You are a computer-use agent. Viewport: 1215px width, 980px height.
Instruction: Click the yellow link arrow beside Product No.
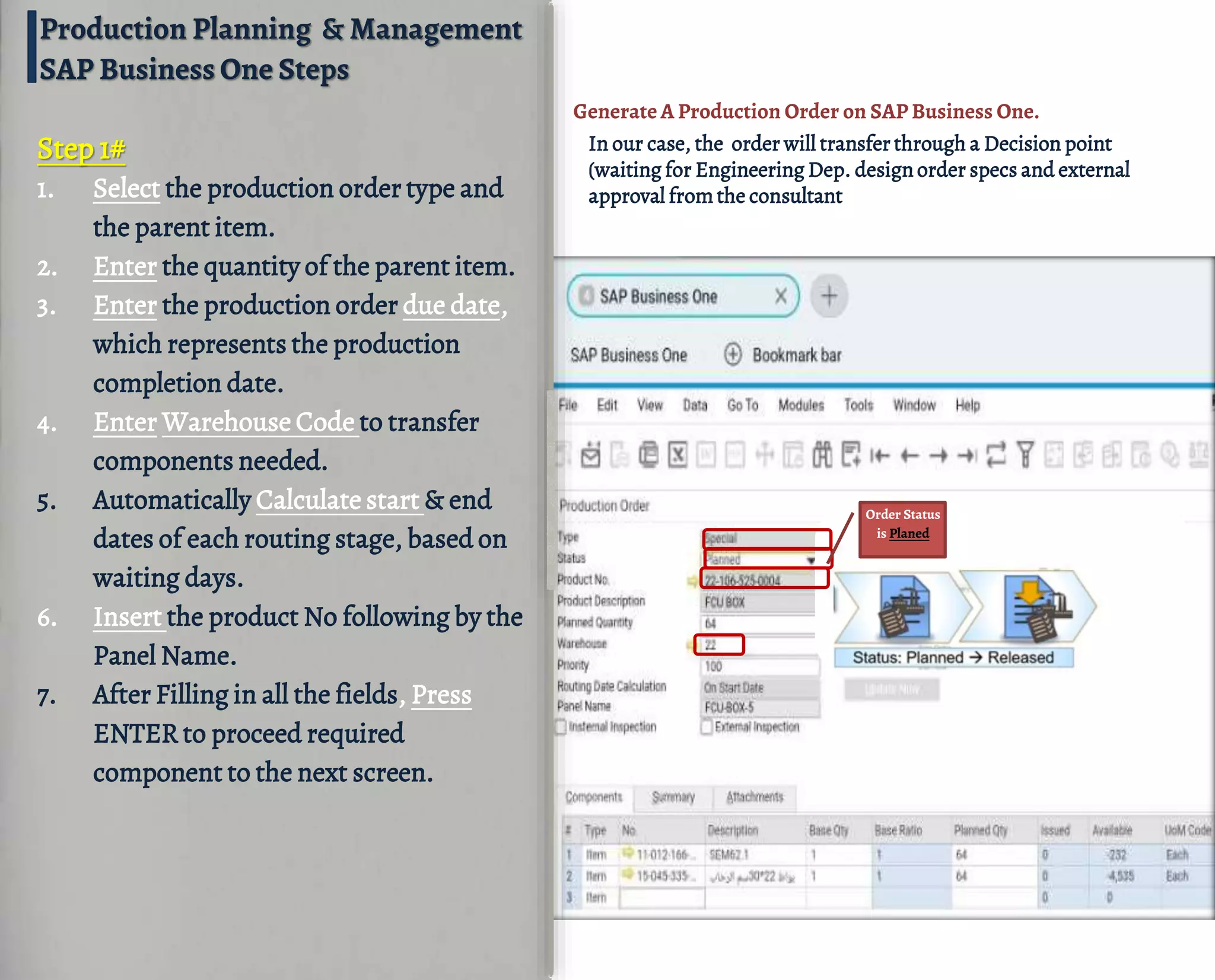tap(692, 581)
